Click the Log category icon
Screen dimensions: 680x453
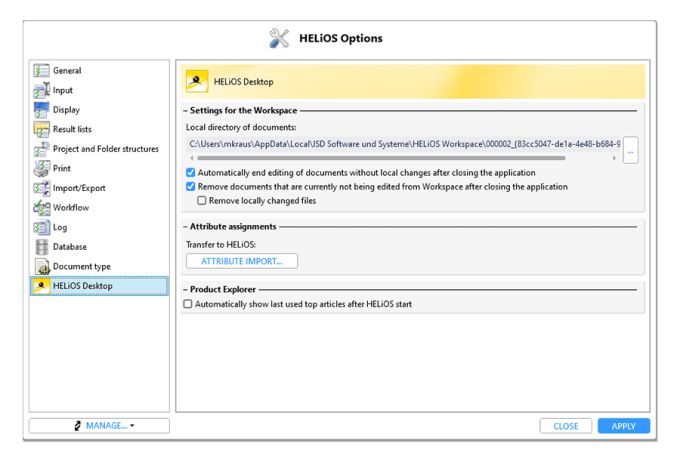(41, 227)
